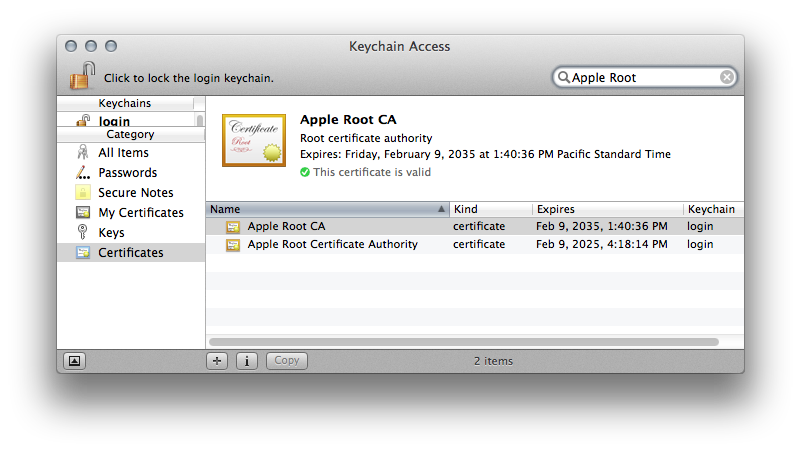Show My Certificates category
Viewport: 801px width, 452px height.
140,213
